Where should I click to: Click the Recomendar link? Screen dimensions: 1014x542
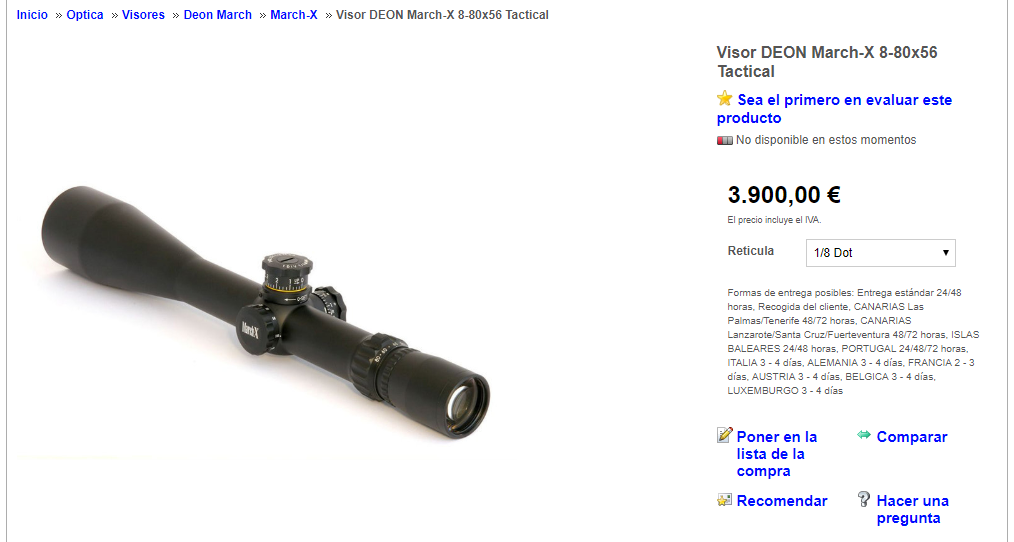click(x=782, y=501)
